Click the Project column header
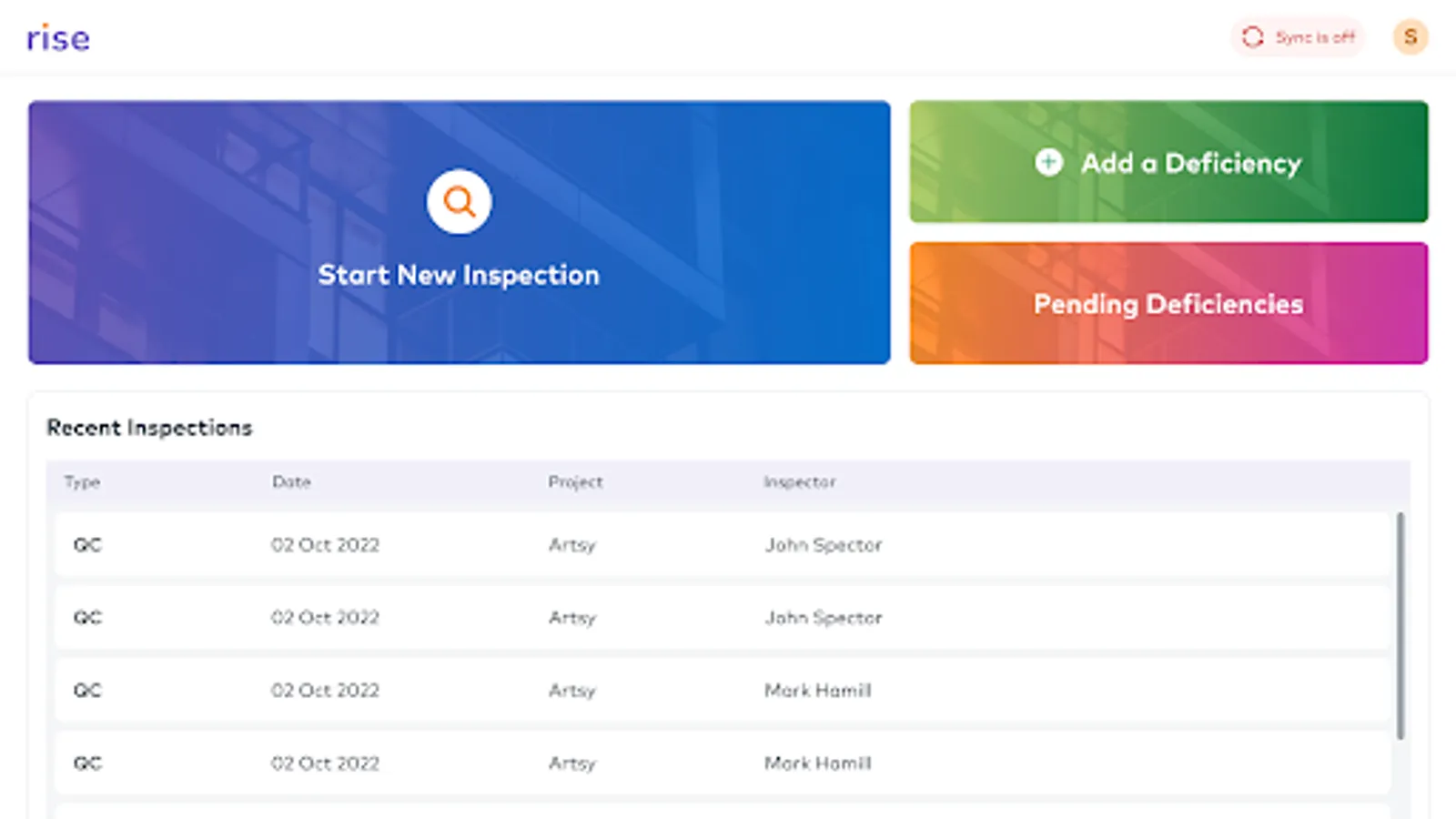The image size is (1456, 819). click(575, 482)
